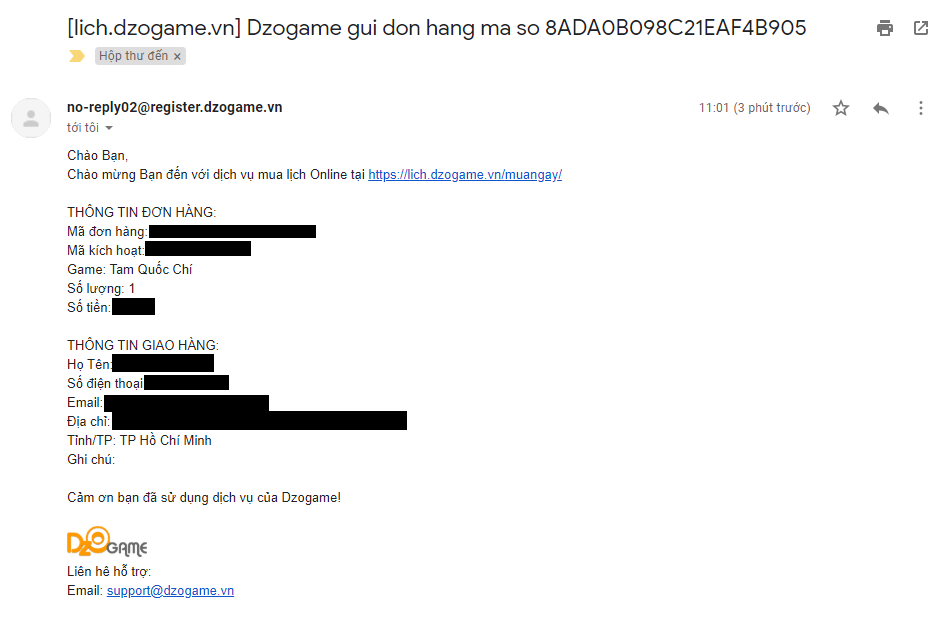Click the Dzogame logo image

[x=107, y=541]
